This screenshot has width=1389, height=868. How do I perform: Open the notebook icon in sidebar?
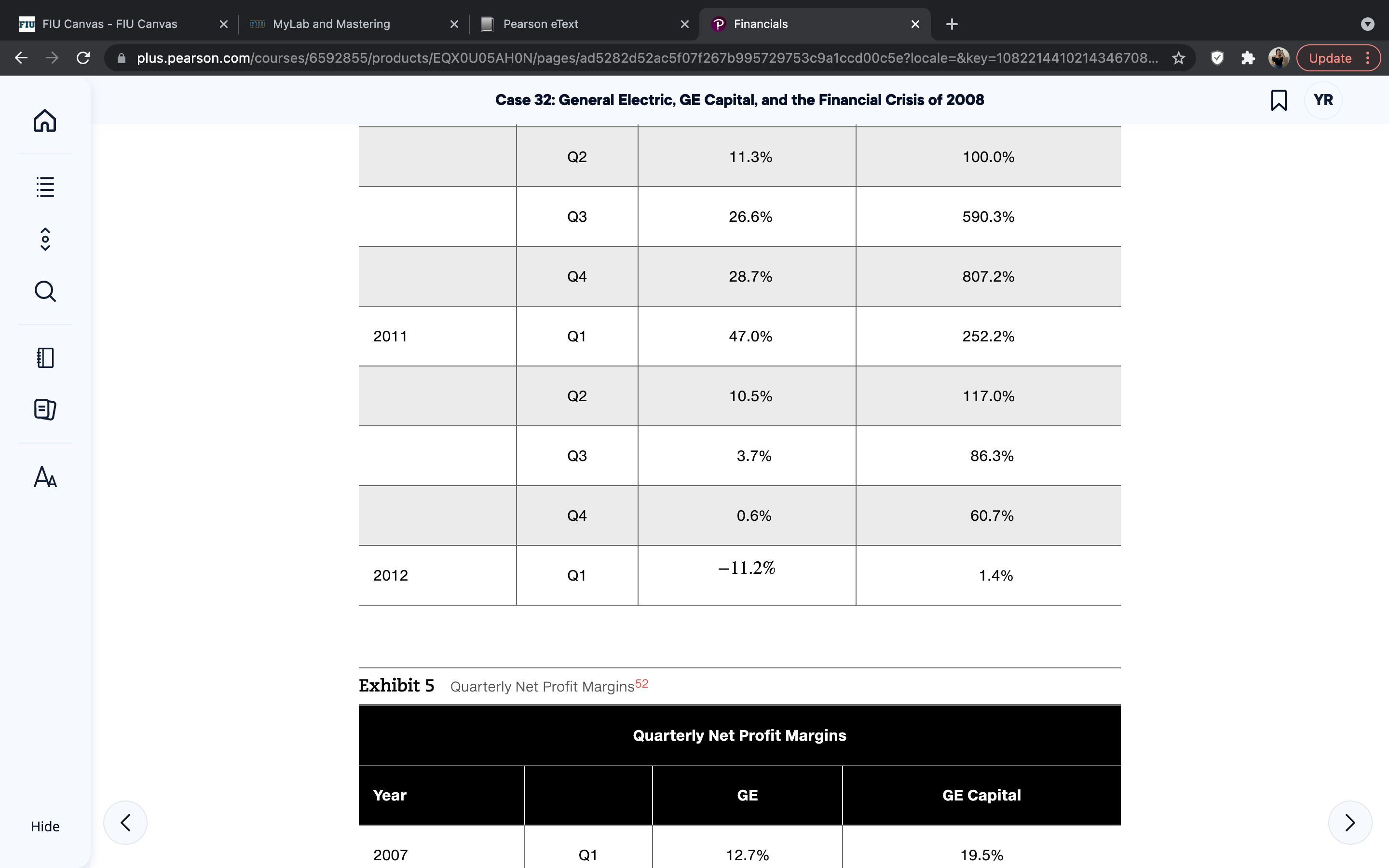pos(45,358)
